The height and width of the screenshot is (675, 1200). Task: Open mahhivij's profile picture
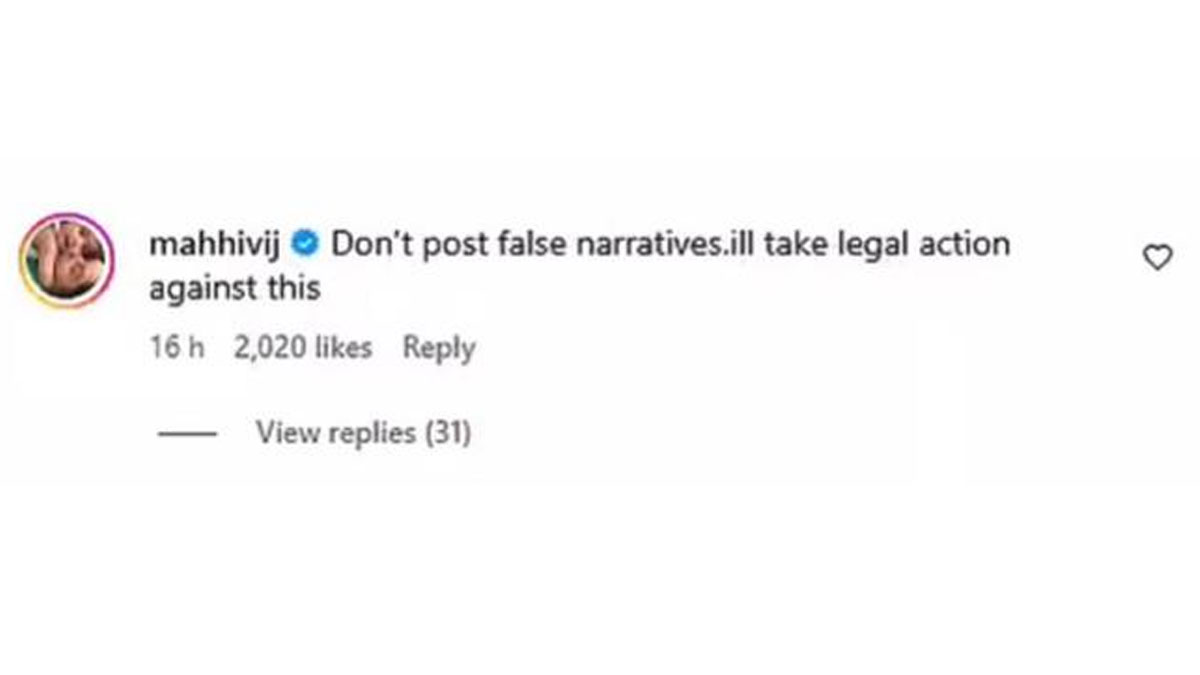point(66,260)
